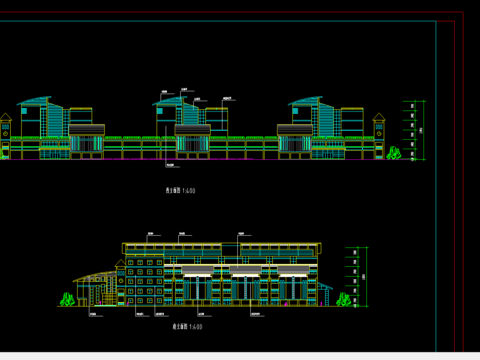The height and width of the screenshot is (360, 480).
Task: Click the tree right of the five-story building
Action: [343, 299]
